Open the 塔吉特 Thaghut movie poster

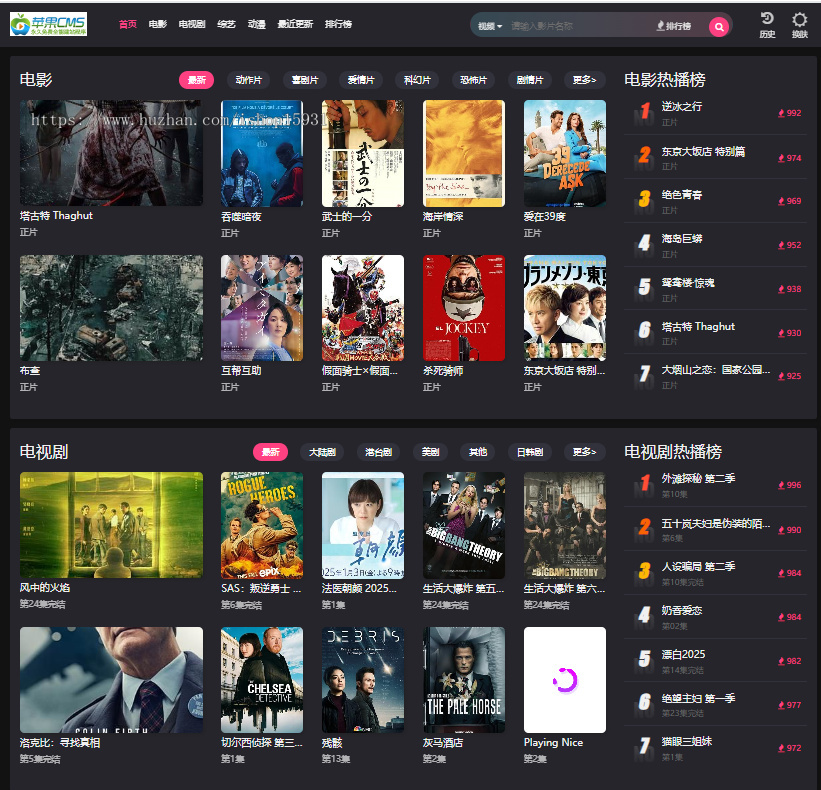(111, 153)
